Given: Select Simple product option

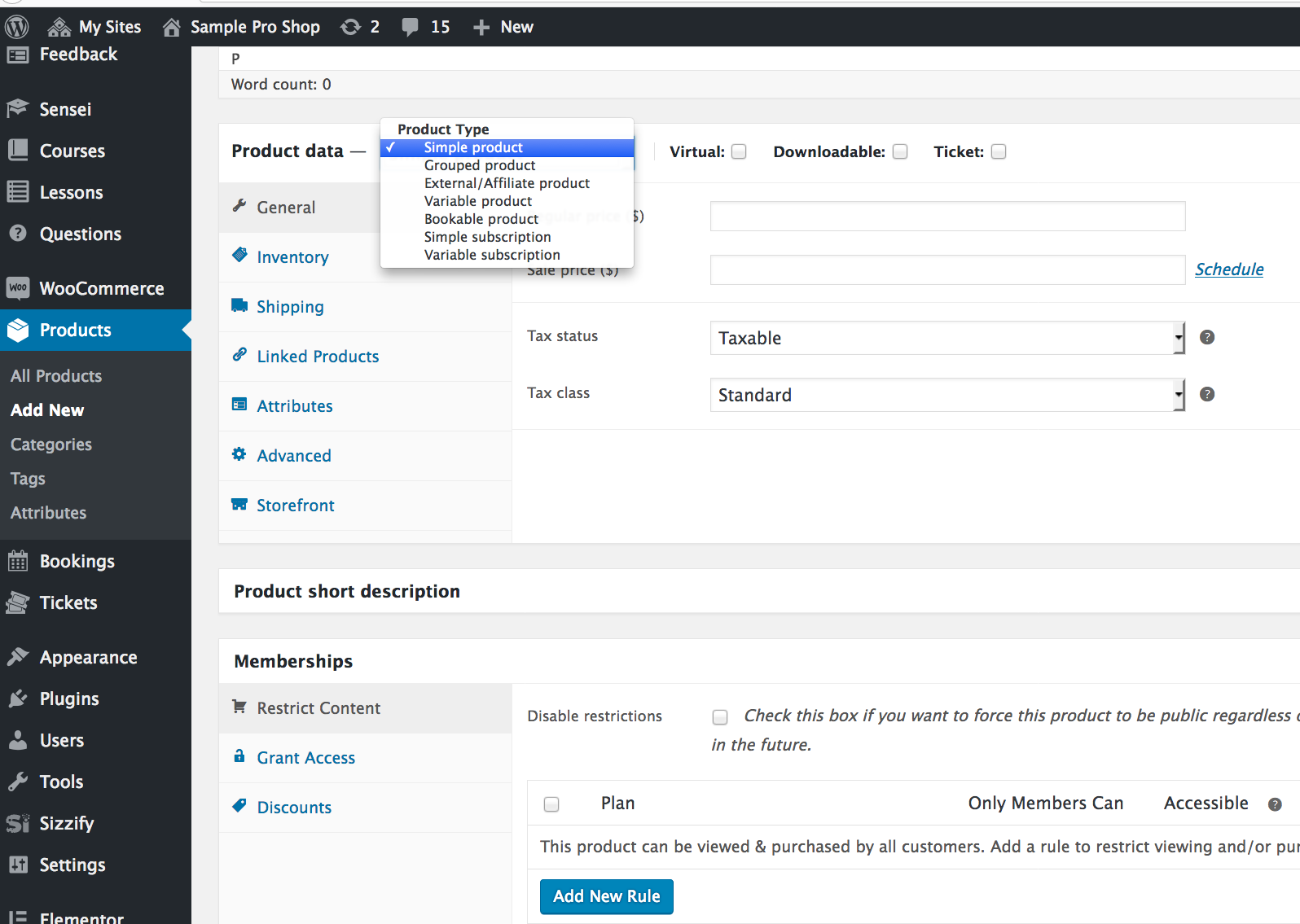Looking at the screenshot, I should (507, 147).
